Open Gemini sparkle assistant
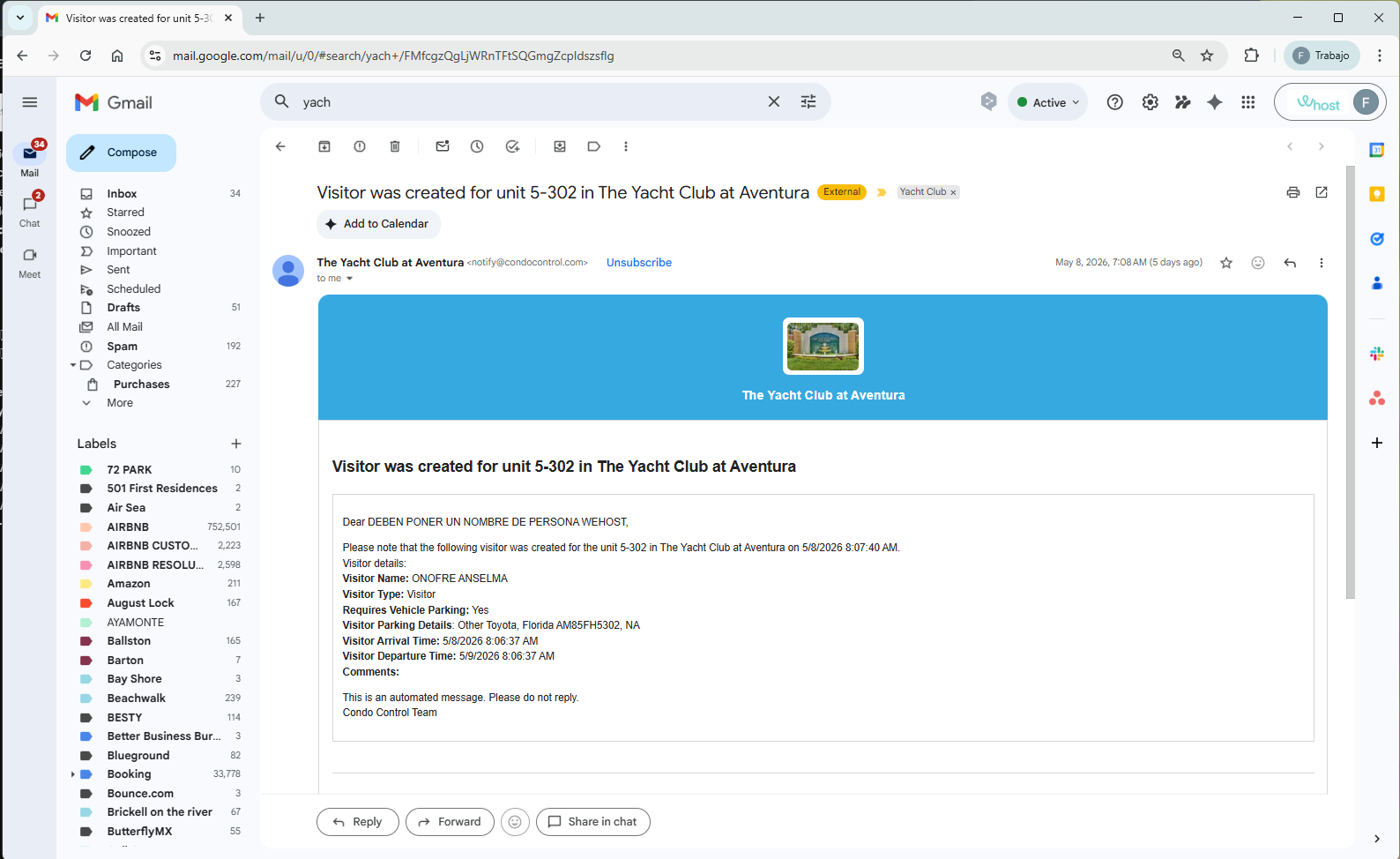Screen dimensions: 1400x859 (x=1215, y=102)
